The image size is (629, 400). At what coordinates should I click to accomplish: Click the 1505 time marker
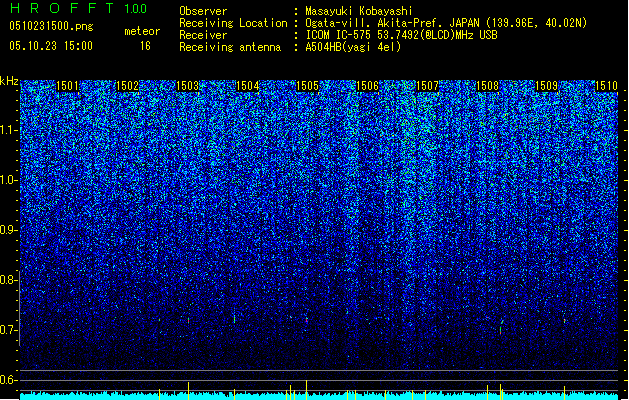(x=307, y=86)
